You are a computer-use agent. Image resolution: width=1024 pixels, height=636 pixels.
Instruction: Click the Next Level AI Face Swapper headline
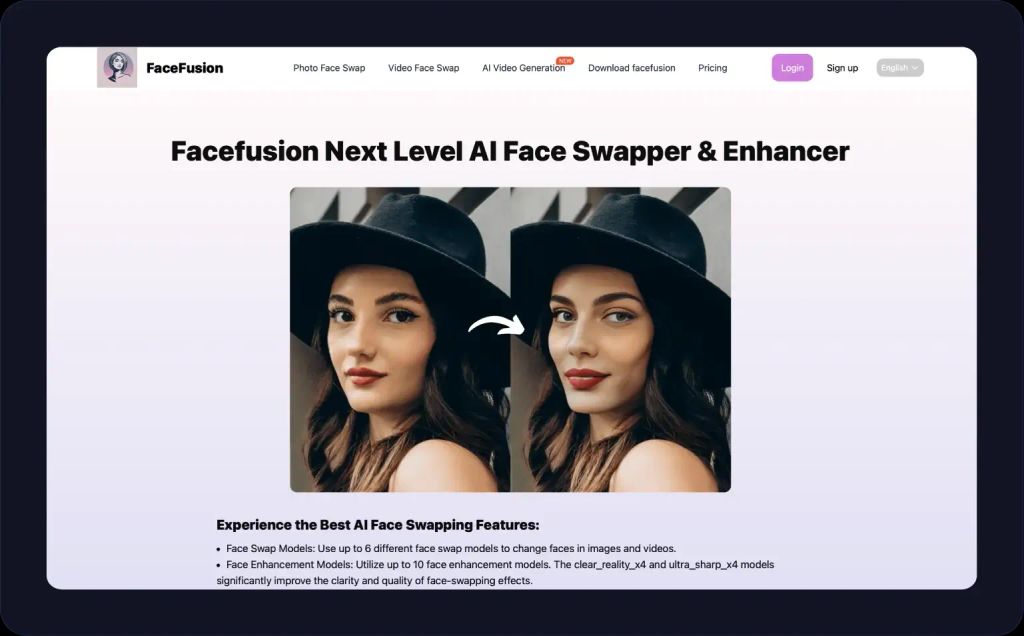510,151
